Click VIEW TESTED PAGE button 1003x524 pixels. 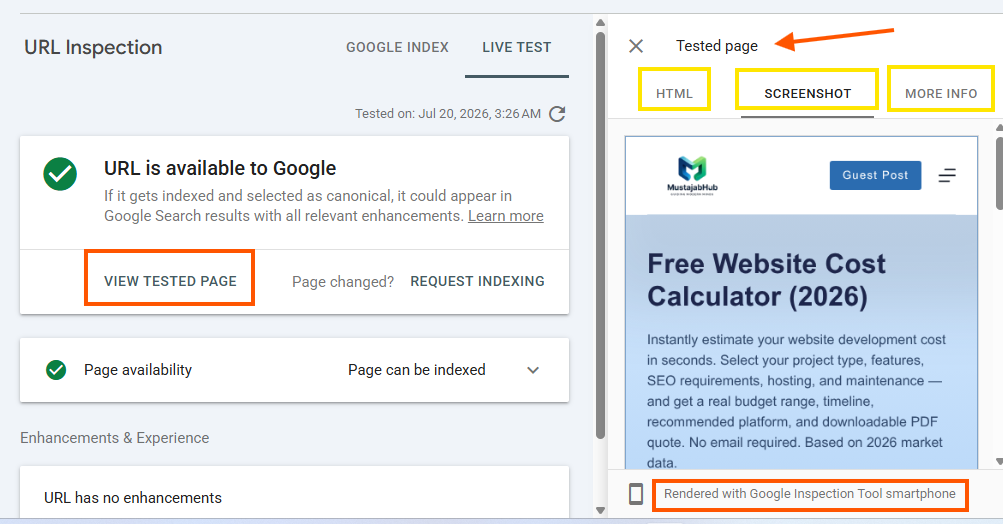click(170, 281)
